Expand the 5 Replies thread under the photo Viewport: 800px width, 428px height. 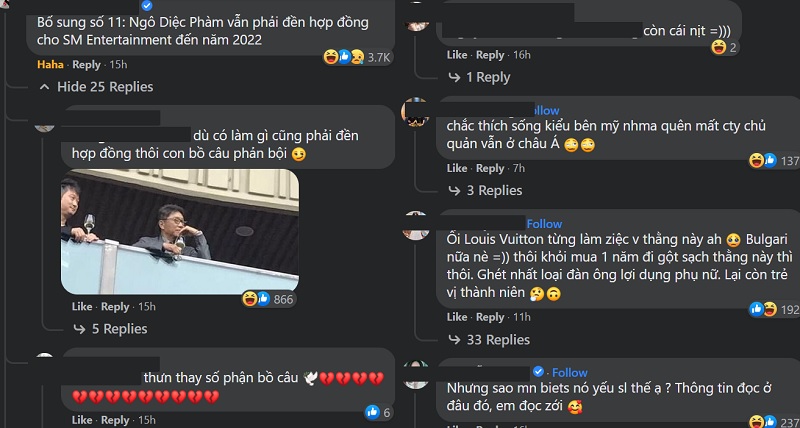click(110, 329)
